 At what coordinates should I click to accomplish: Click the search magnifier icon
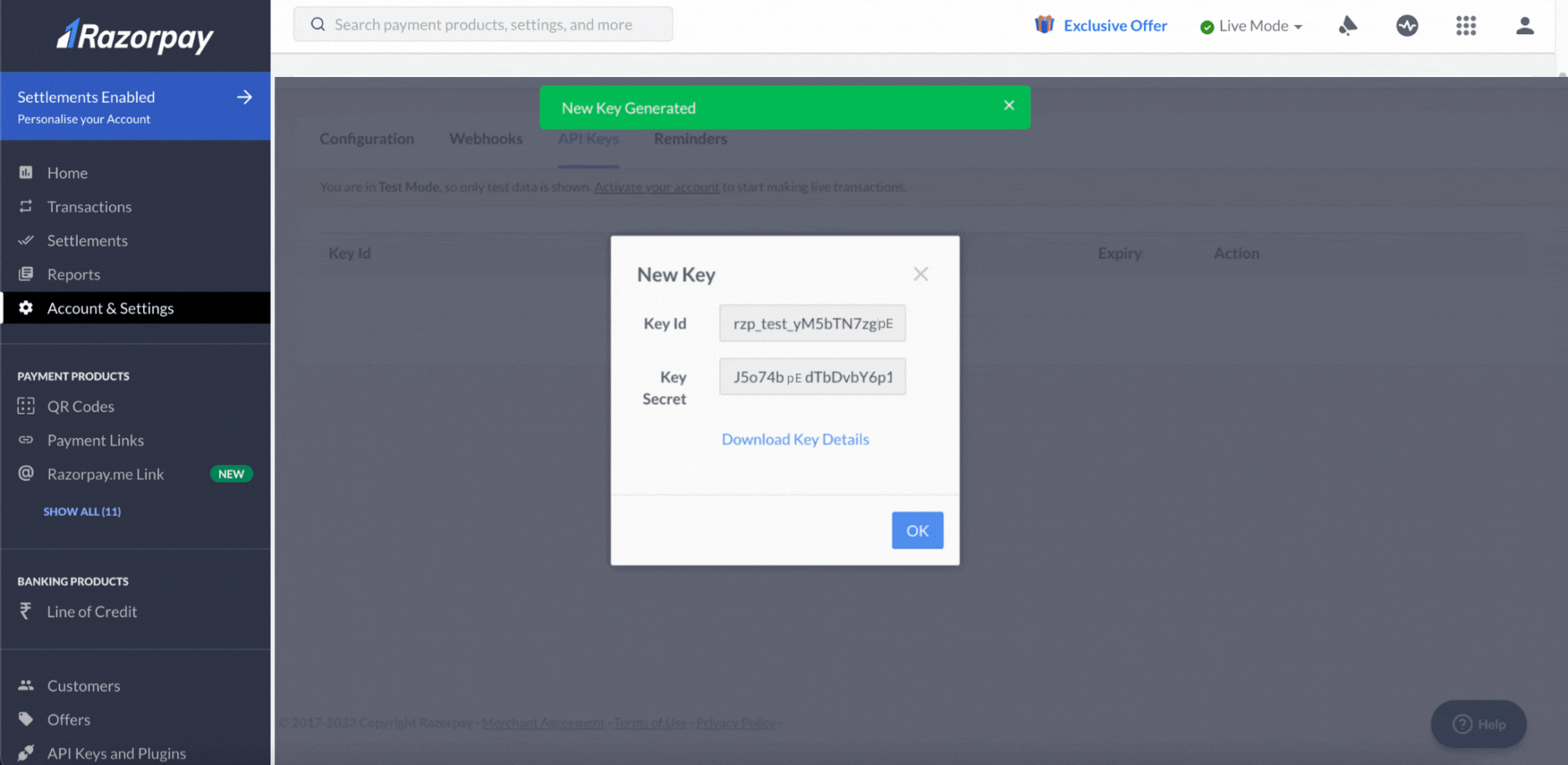click(318, 24)
